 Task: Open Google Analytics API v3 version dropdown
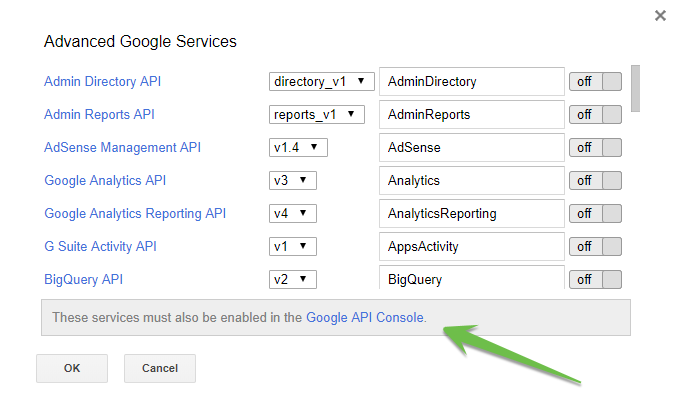pyautogui.click(x=293, y=180)
